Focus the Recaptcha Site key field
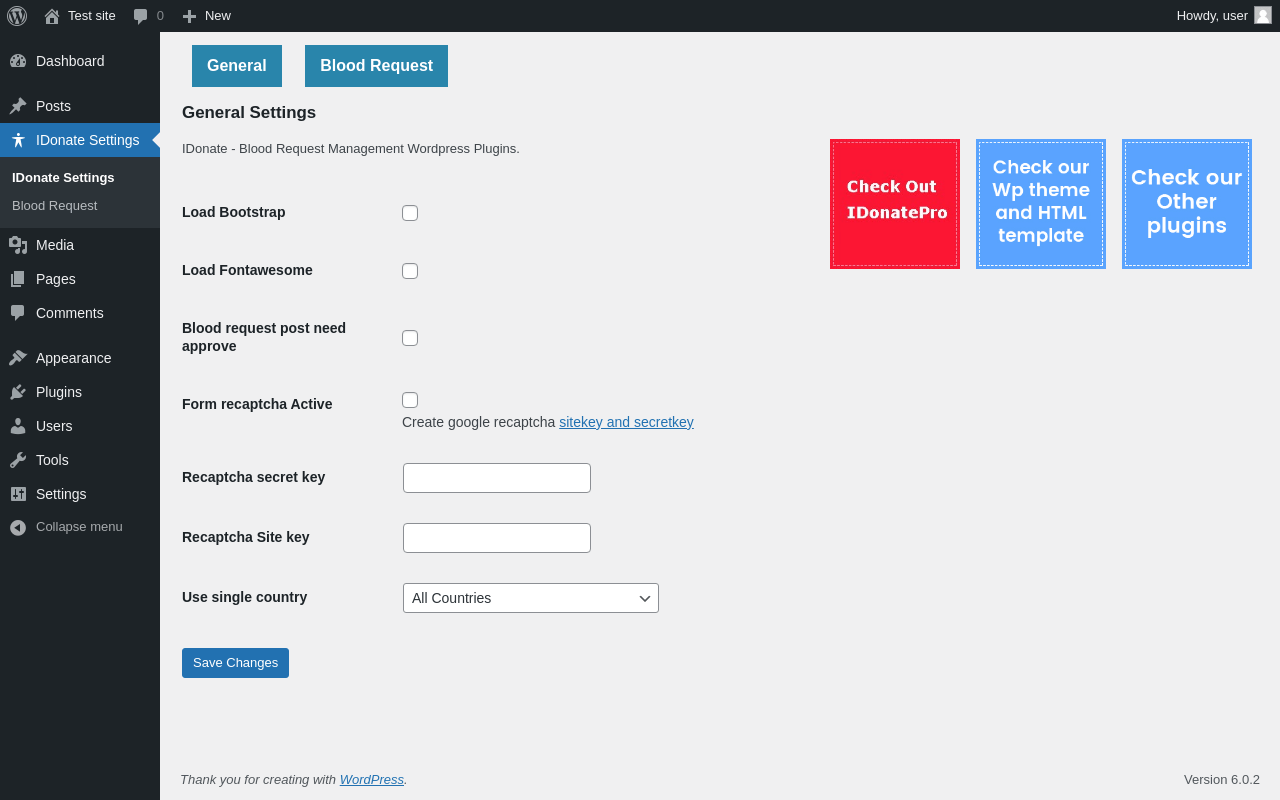Screen dimensions: 1280x800 [x=497, y=538]
